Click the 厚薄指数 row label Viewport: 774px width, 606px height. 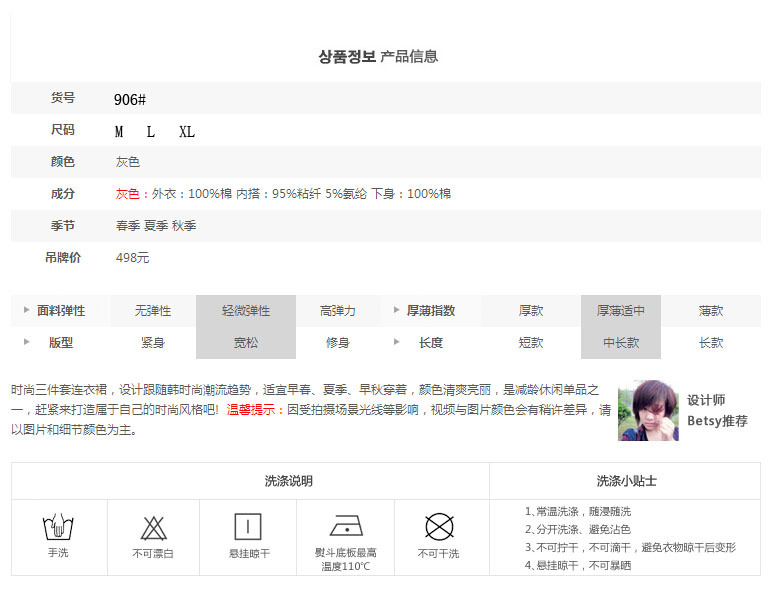430,311
